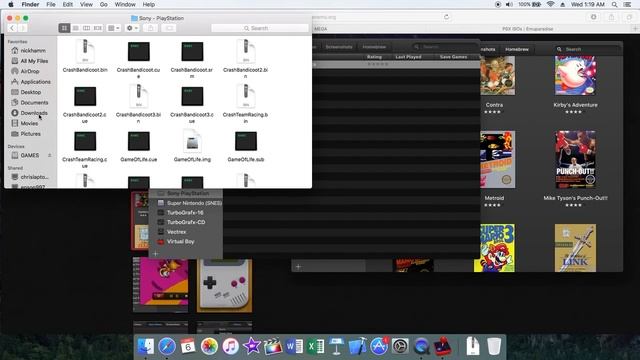Screen dimensions: 640x360
Task: Open Movies in the Finder sidebar
Action: [x=29, y=123]
